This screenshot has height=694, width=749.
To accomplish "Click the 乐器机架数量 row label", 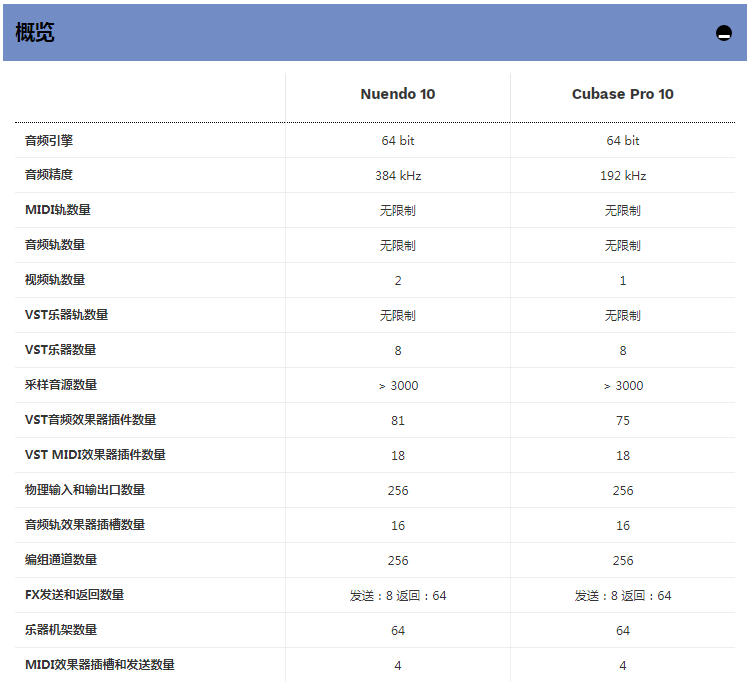I will [61, 630].
